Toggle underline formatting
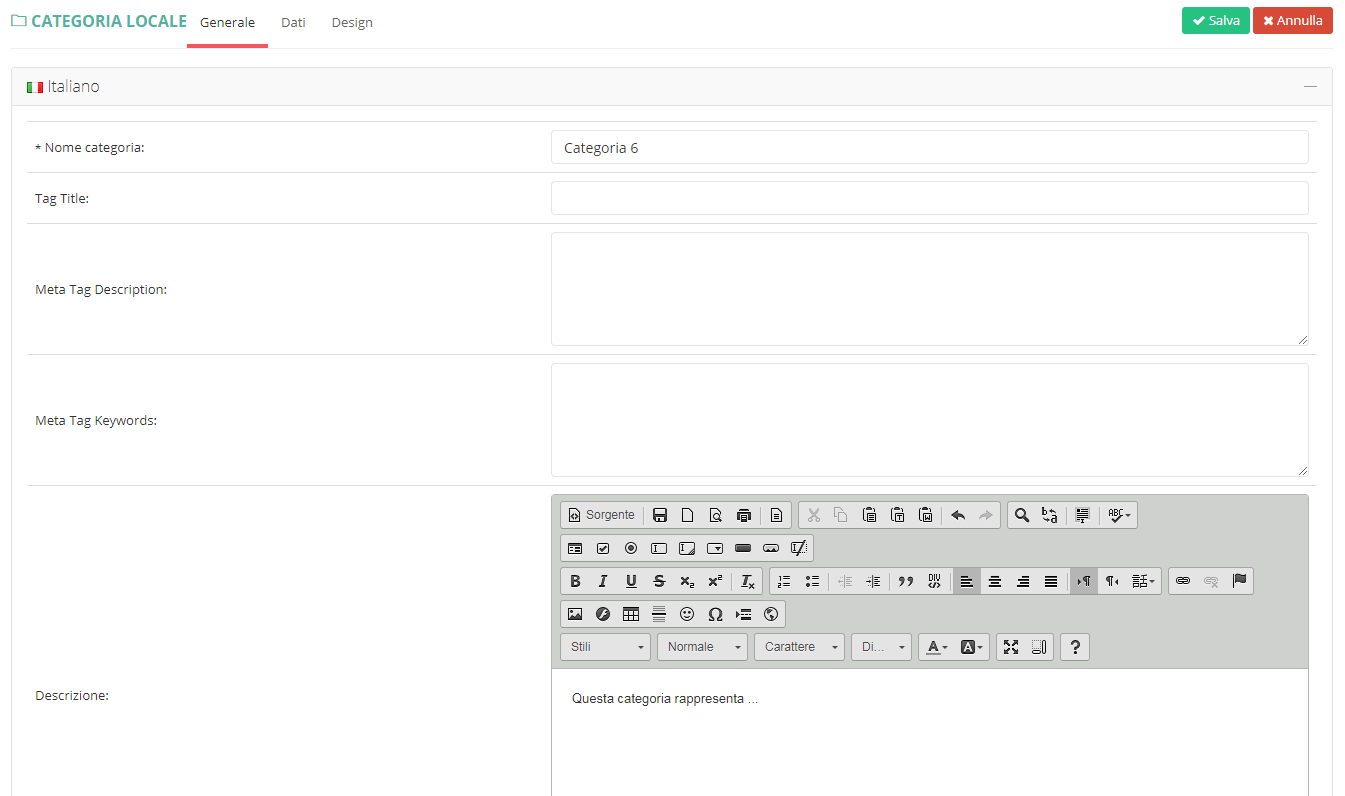 [631, 581]
